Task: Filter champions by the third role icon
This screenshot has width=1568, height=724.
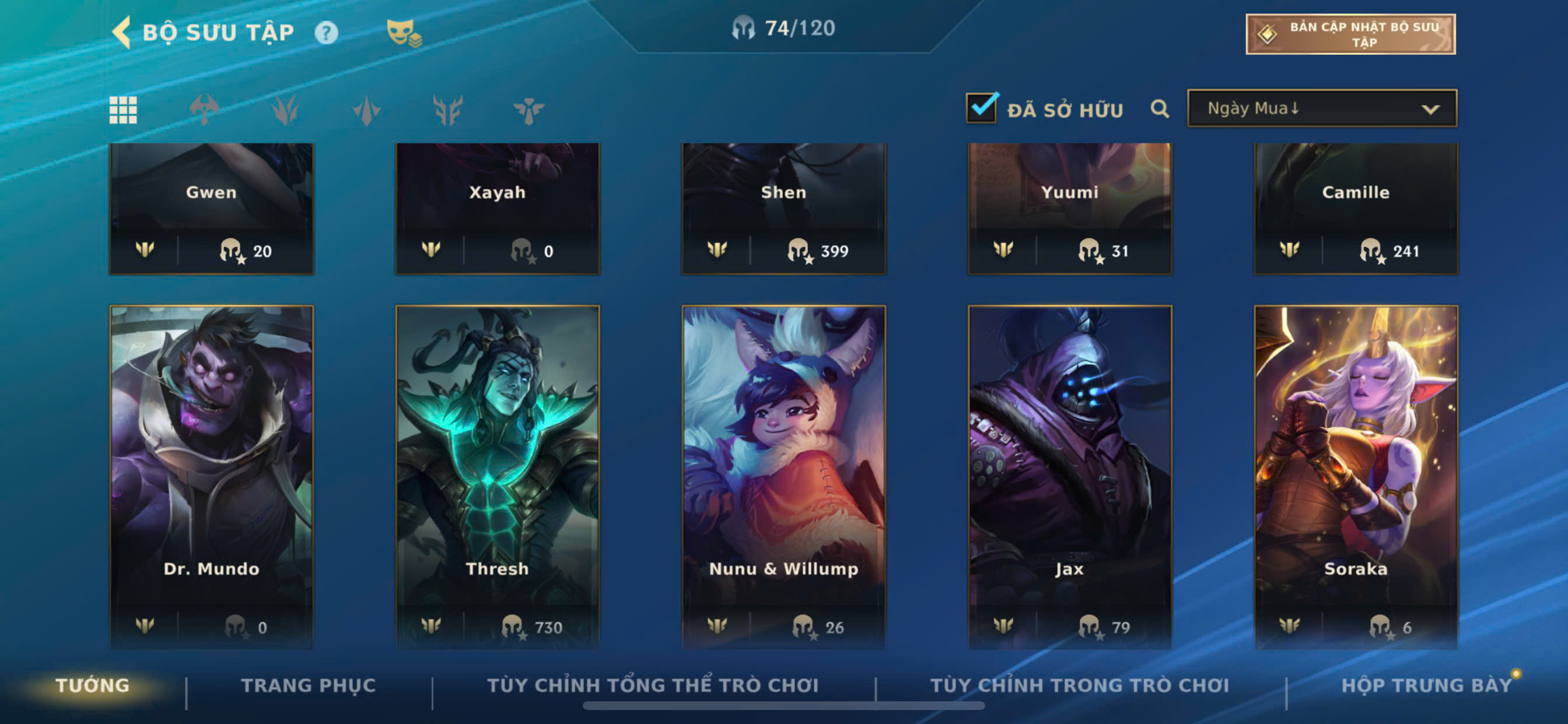Action: click(366, 110)
